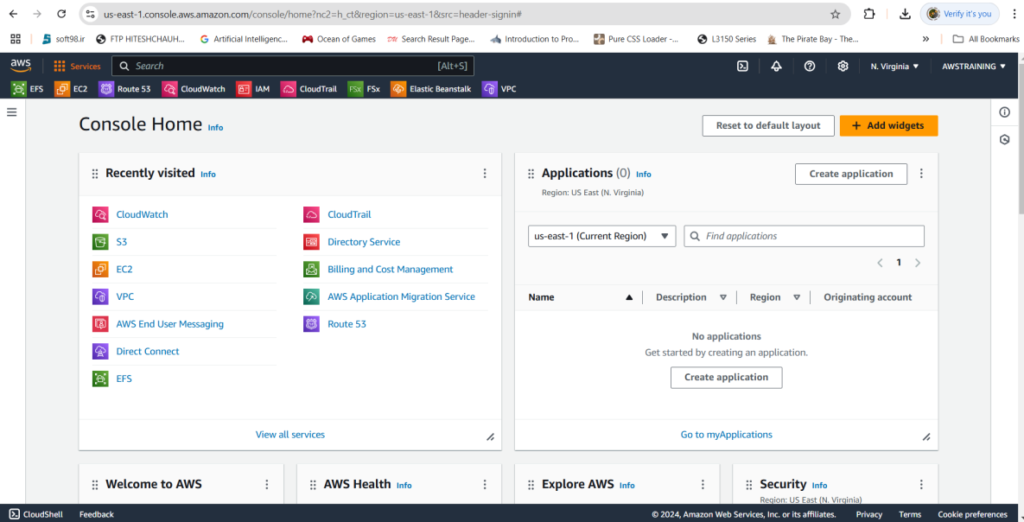The width and height of the screenshot is (1024, 522).
Task: Click the Add widgets button
Action: point(888,125)
